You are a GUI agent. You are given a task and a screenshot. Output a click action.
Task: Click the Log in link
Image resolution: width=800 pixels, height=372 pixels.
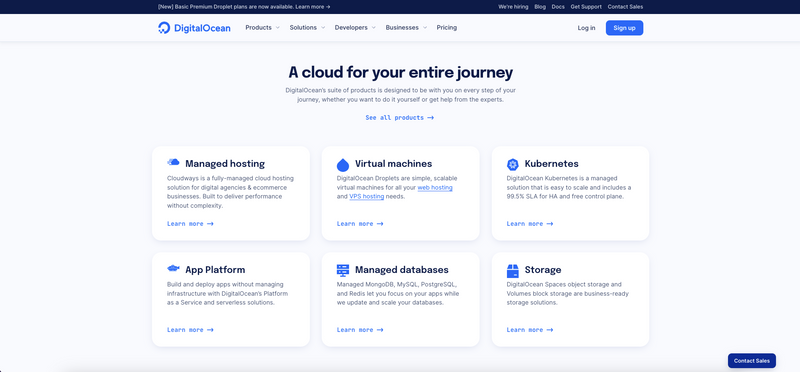coord(586,28)
